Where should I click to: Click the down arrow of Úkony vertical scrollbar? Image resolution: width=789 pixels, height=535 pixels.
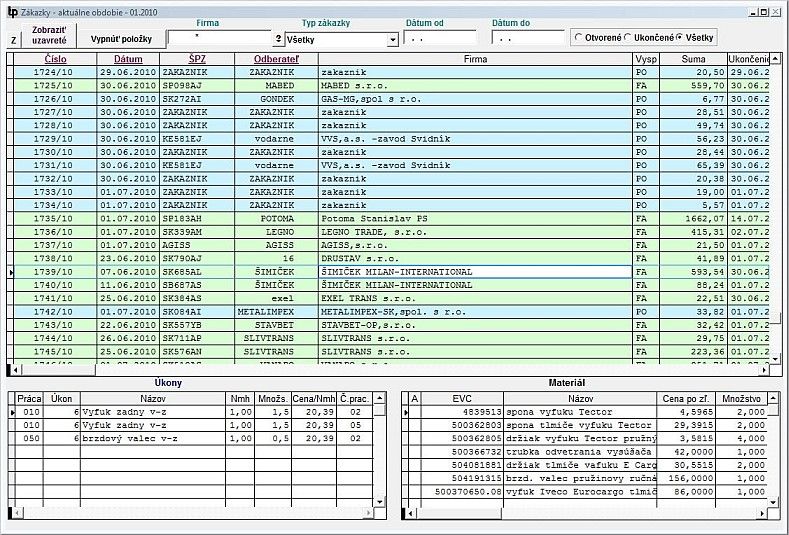tap(380, 501)
